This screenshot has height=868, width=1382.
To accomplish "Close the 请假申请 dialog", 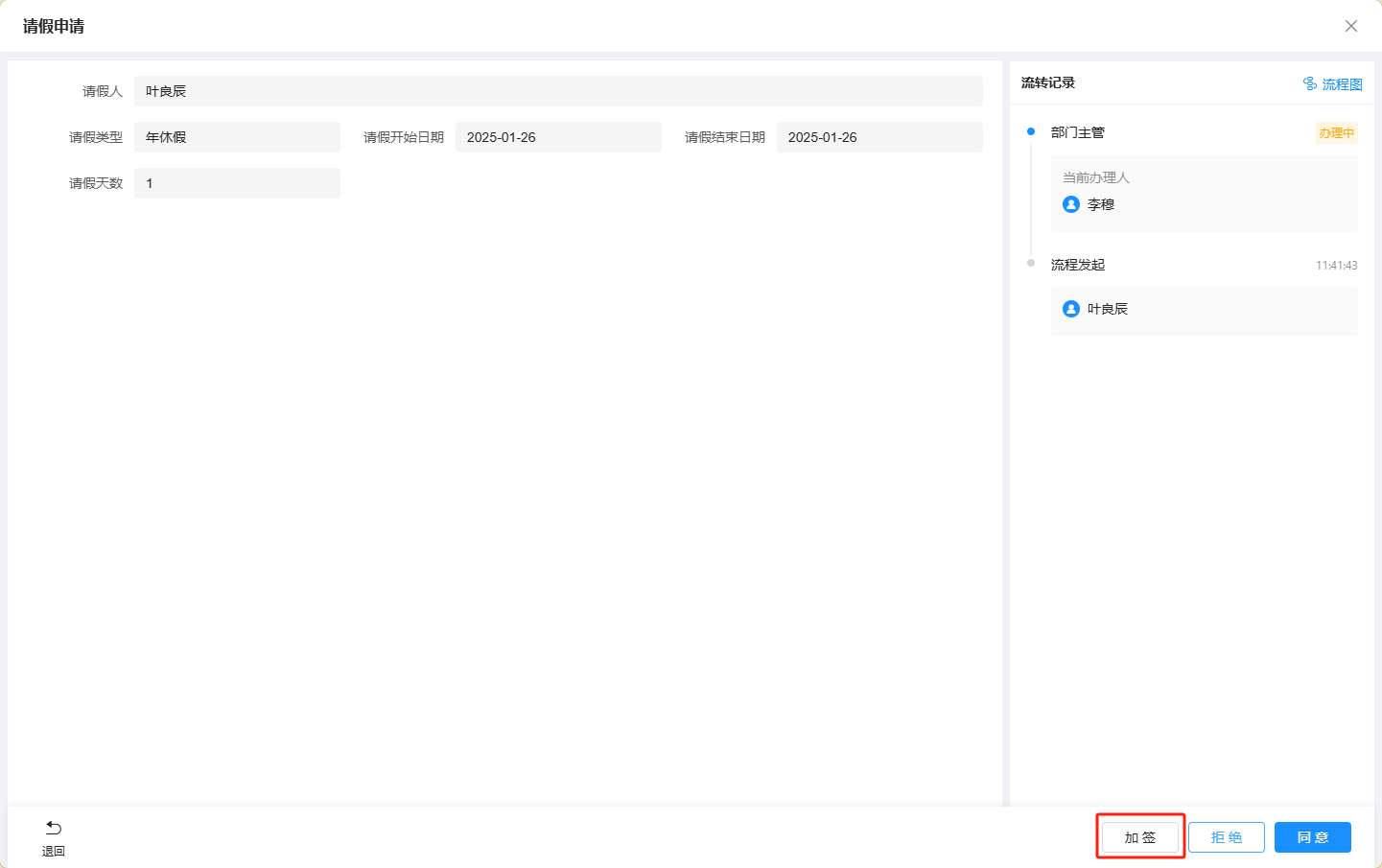I will [x=1350, y=26].
